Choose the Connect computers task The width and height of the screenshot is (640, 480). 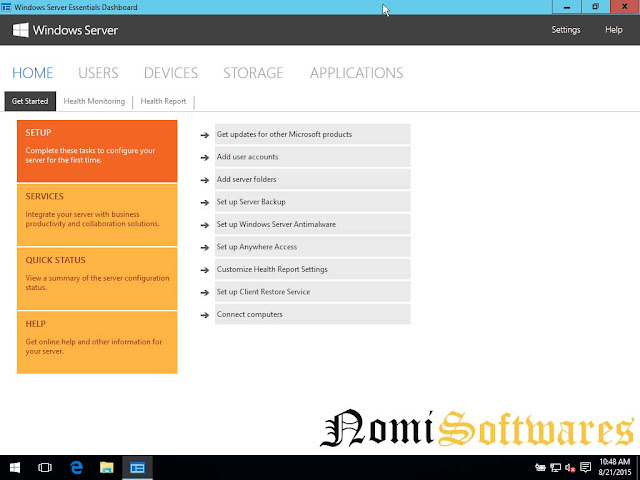(313, 314)
